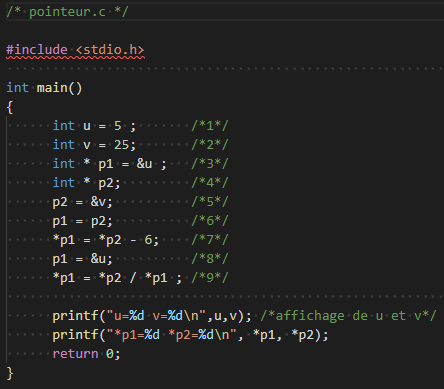444x389 pixels.
Task: Click the "return 0;" statement
Action: 86,354
